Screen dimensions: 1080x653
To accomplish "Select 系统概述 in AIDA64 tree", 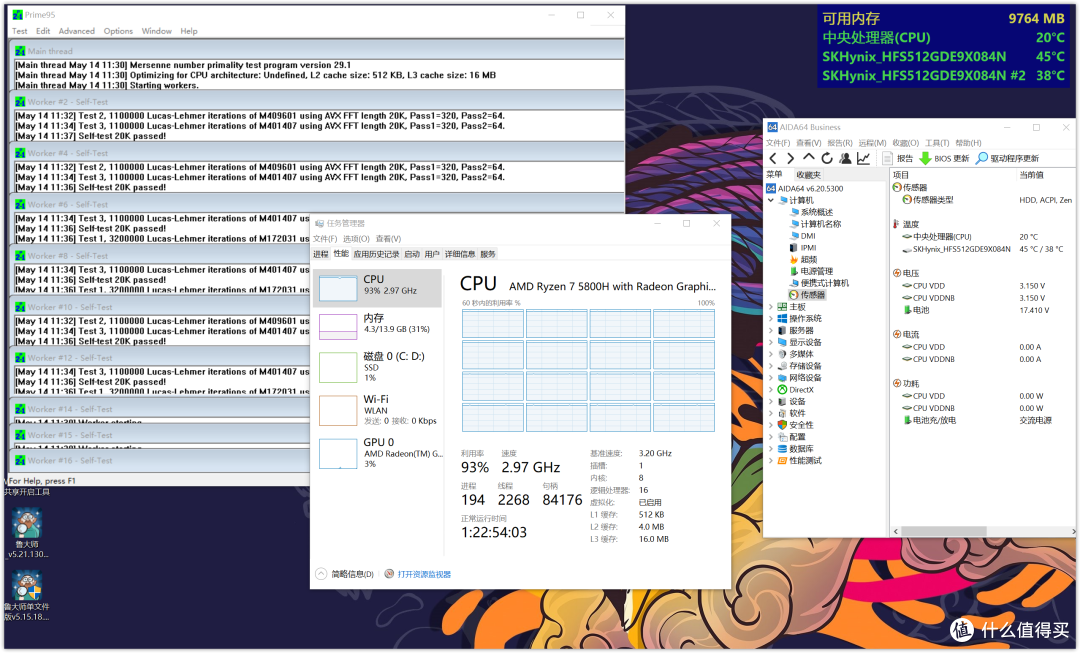I will (811, 212).
